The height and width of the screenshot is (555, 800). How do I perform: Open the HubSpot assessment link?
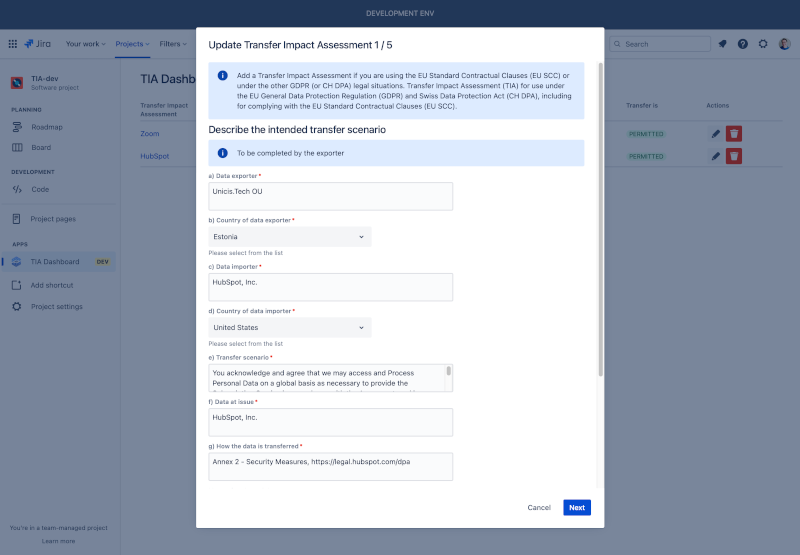coord(155,156)
